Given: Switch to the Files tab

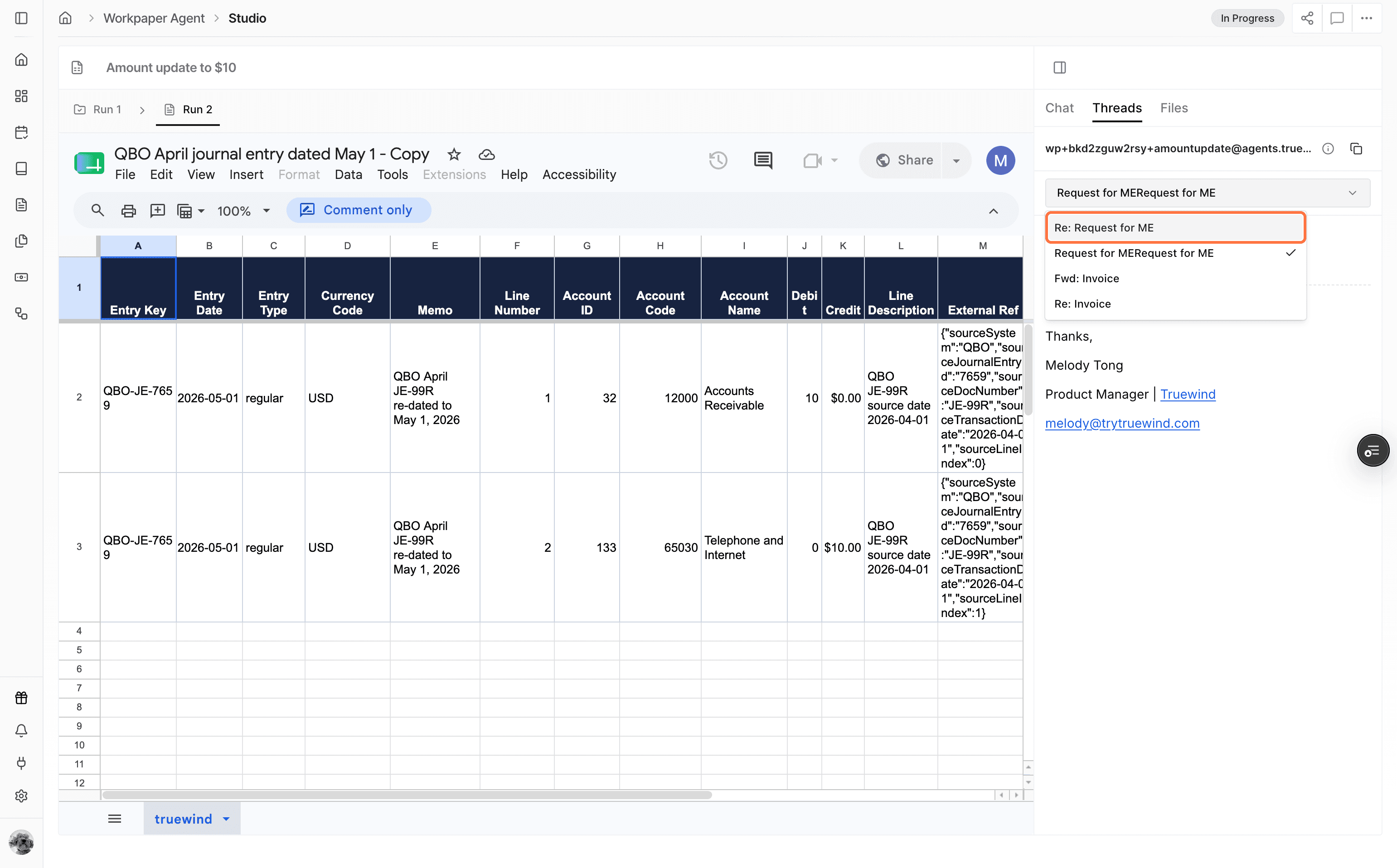Looking at the screenshot, I should click(1174, 108).
